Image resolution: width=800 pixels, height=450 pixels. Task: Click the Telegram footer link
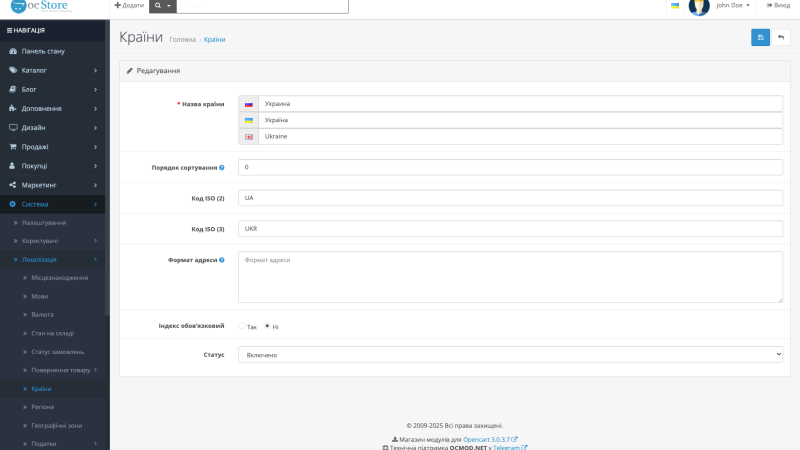coord(510,447)
